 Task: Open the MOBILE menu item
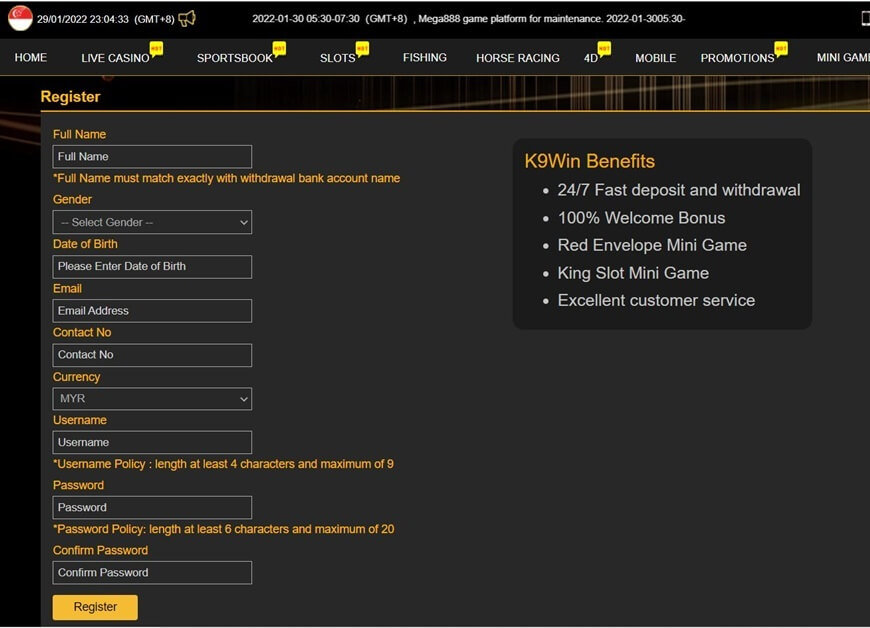[x=655, y=58]
